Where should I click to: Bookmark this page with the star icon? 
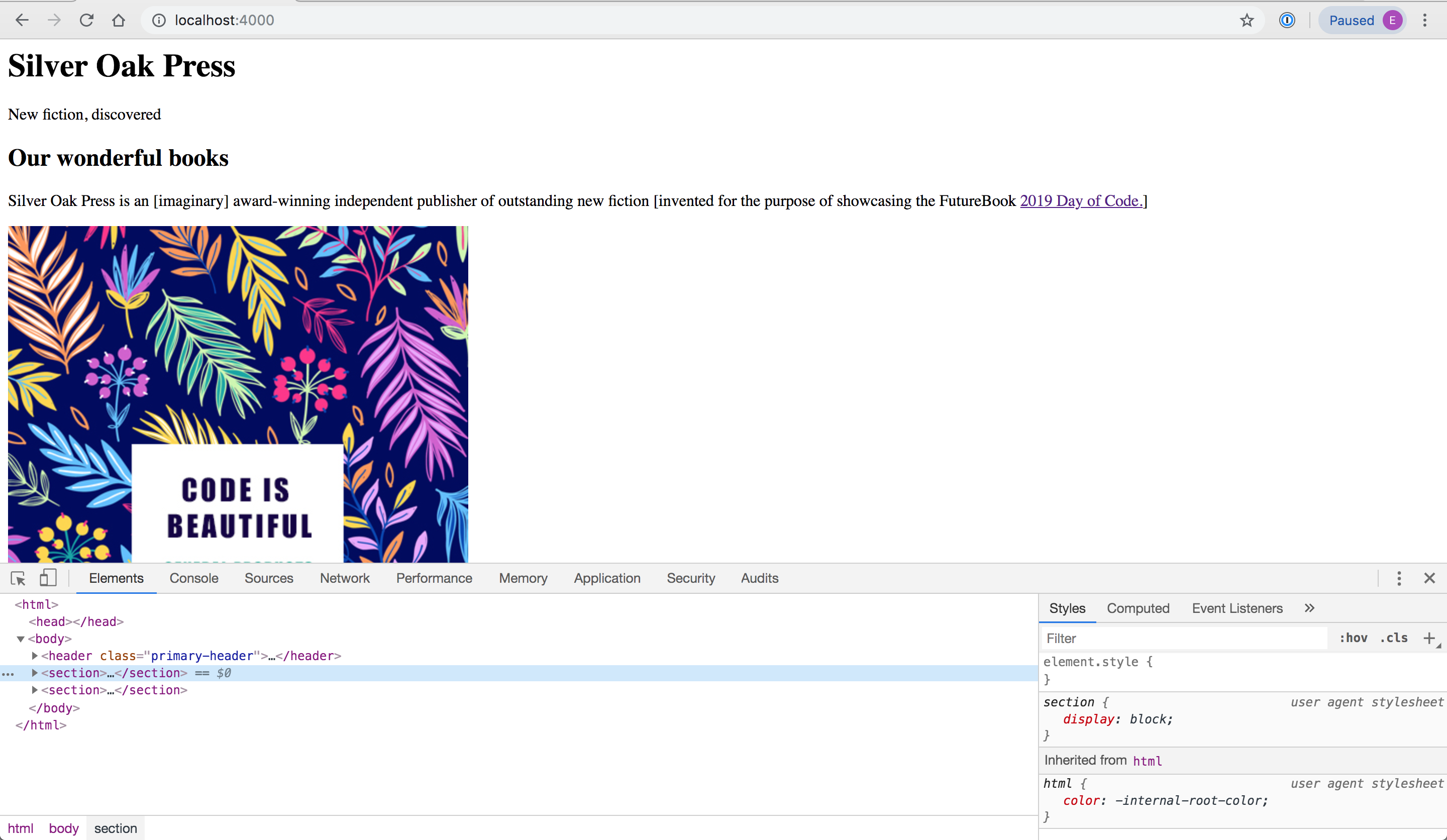coord(1247,21)
